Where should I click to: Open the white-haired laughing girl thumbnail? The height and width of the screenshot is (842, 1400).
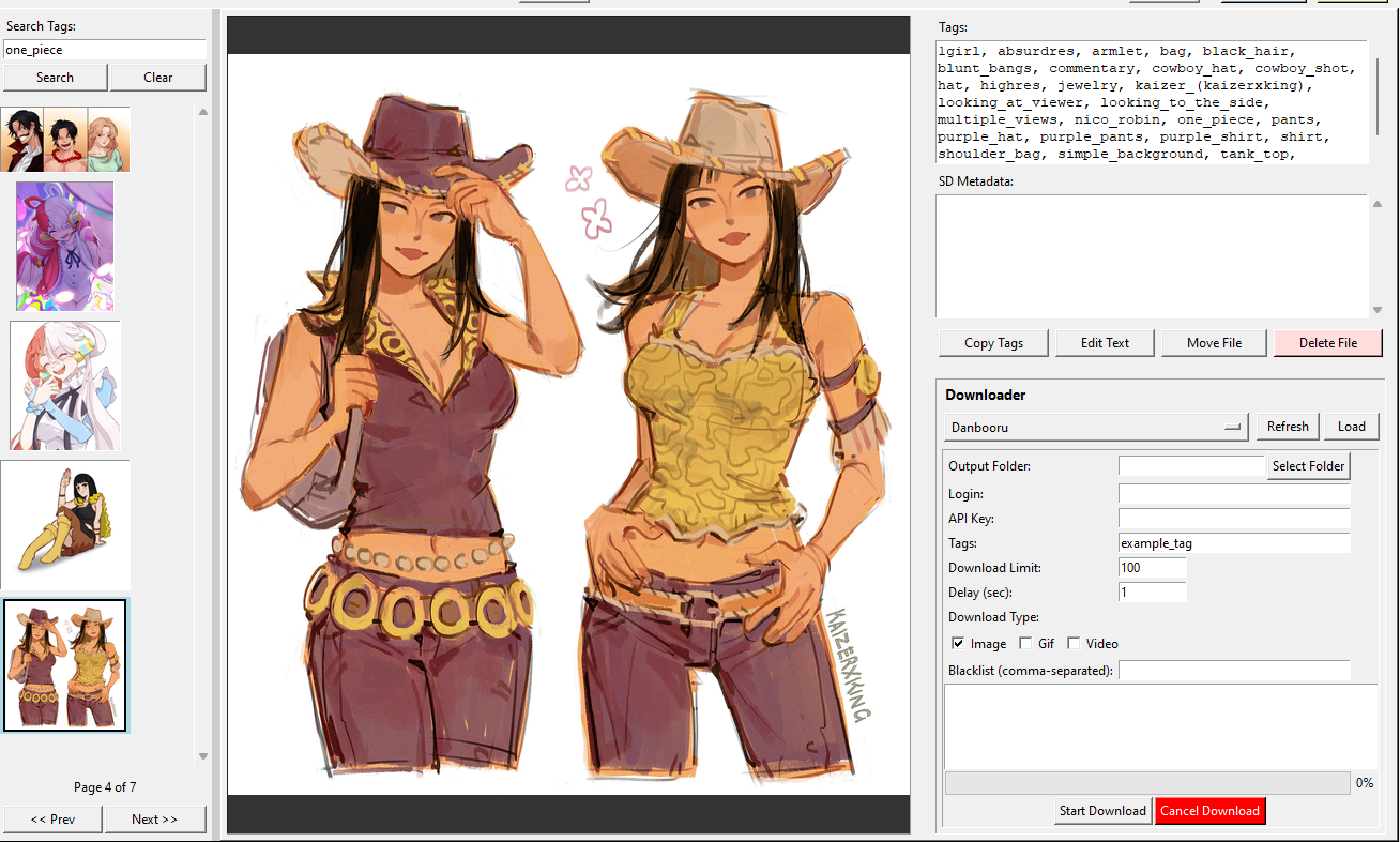pos(65,386)
